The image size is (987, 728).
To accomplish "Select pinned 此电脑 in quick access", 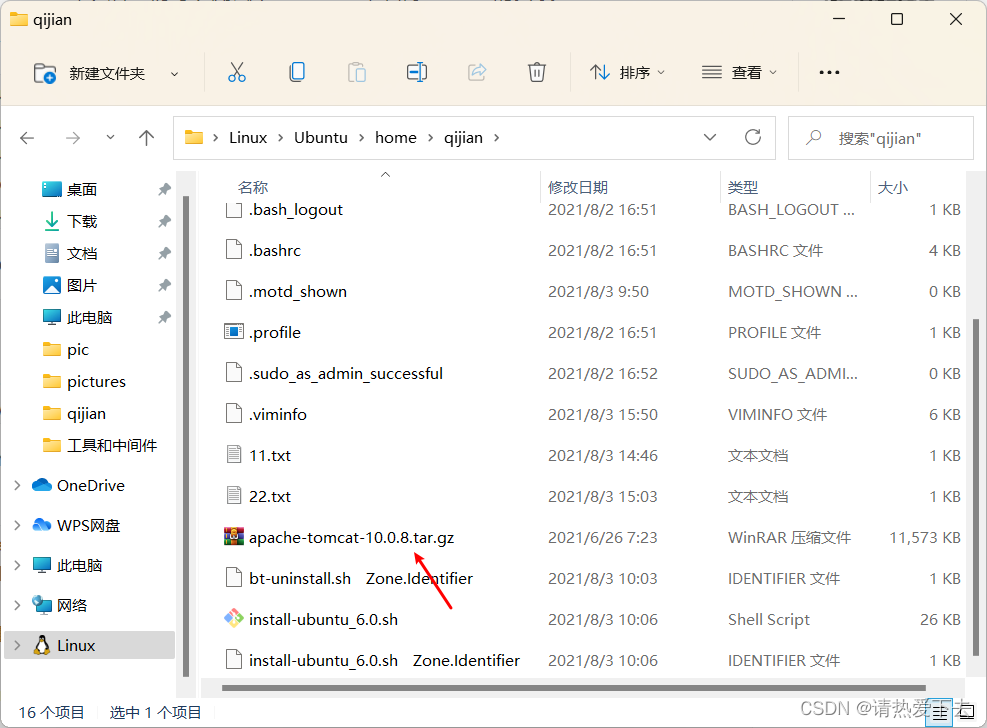I will coord(89,318).
